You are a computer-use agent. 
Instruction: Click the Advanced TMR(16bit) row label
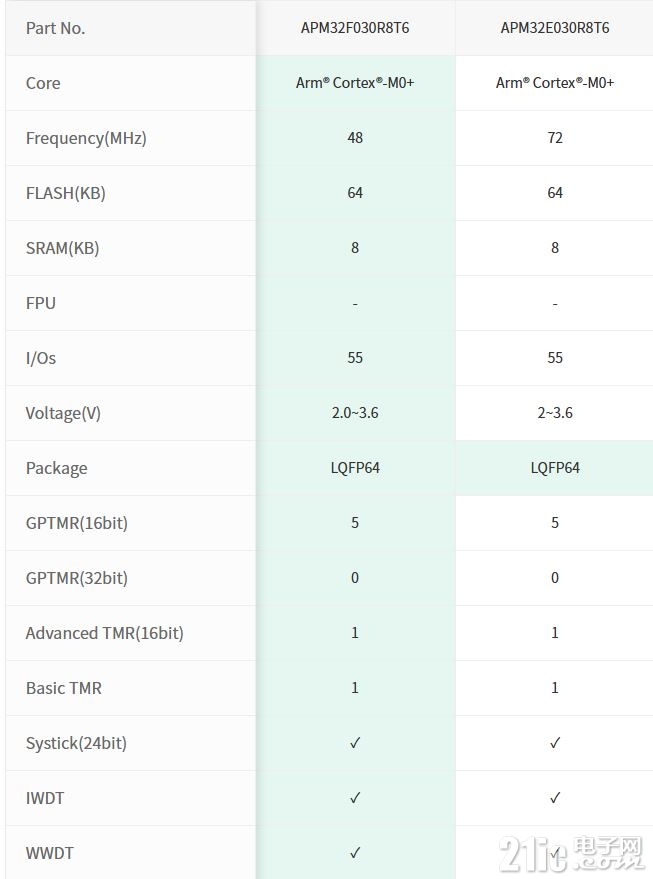[x=105, y=633]
